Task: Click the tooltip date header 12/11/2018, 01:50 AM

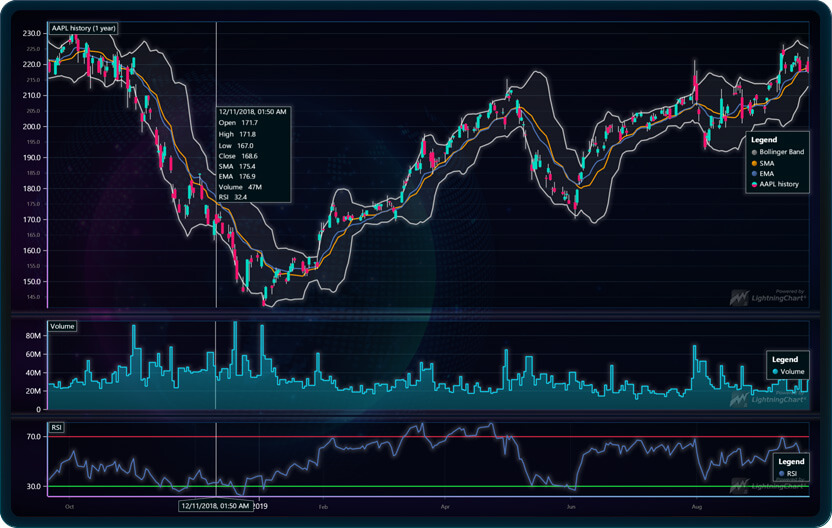Action: [x=253, y=112]
